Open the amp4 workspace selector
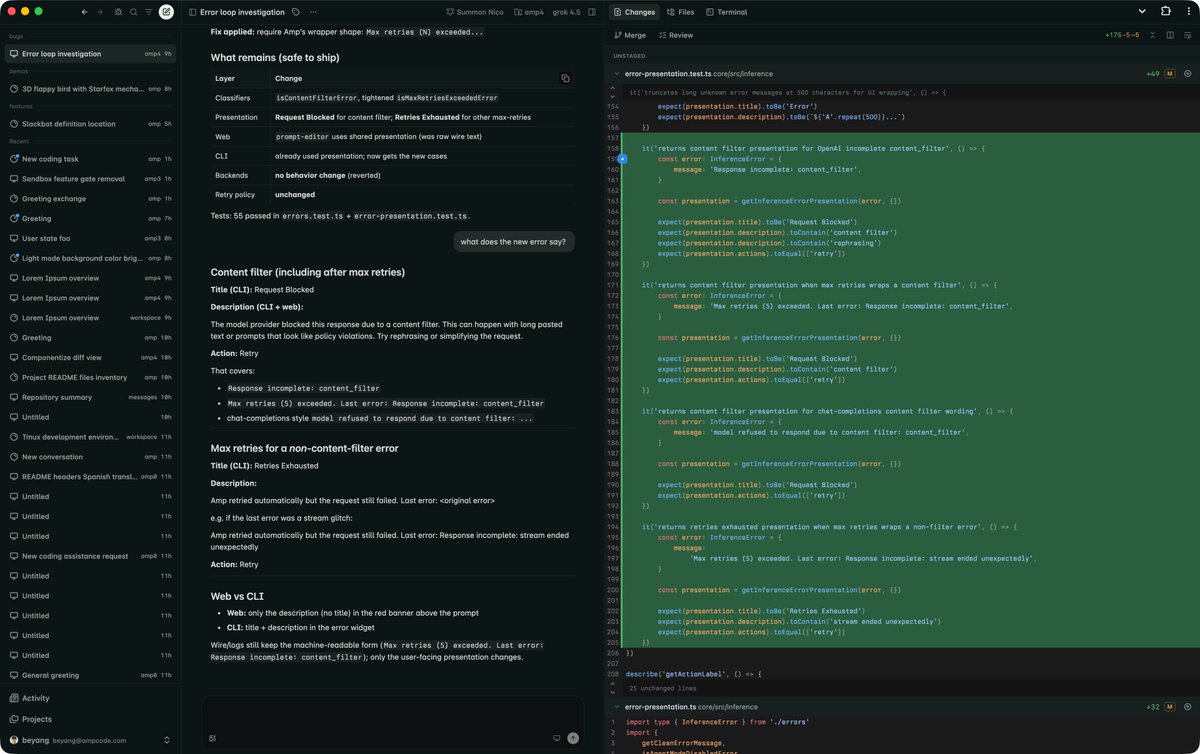This screenshot has height=754, width=1200. click(527, 12)
